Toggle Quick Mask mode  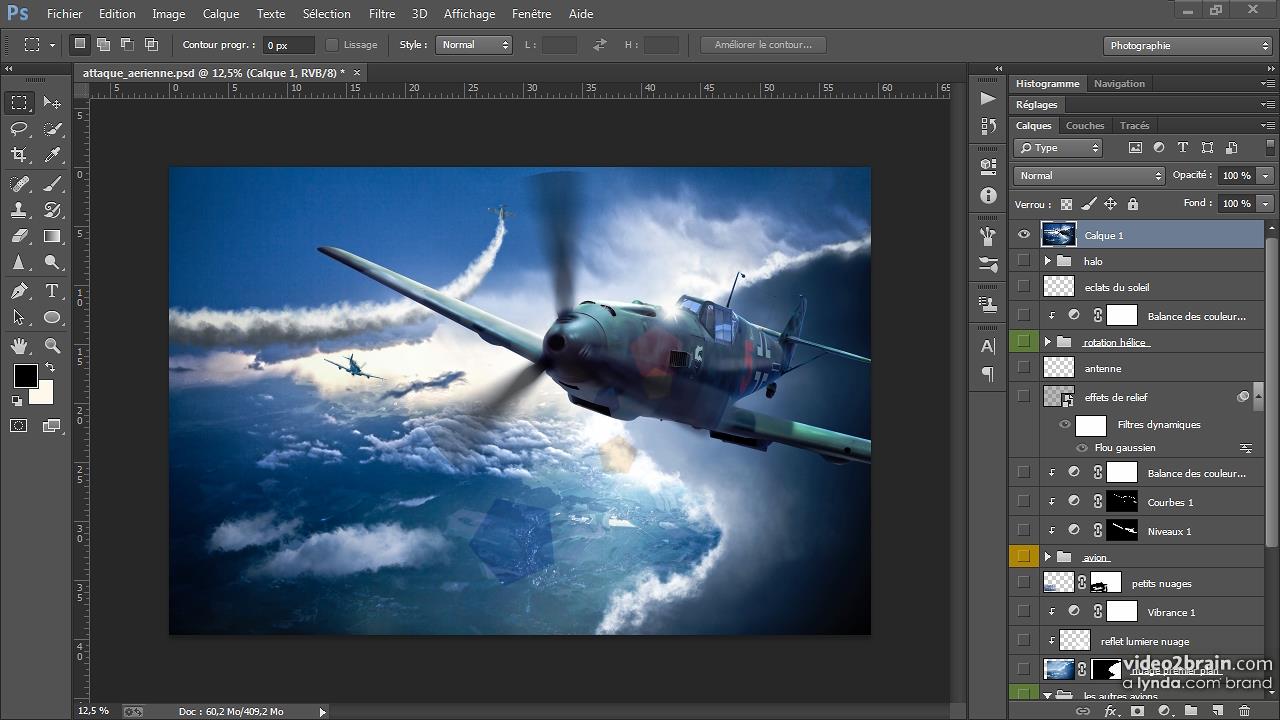pyautogui.click(x=19, y=426)
